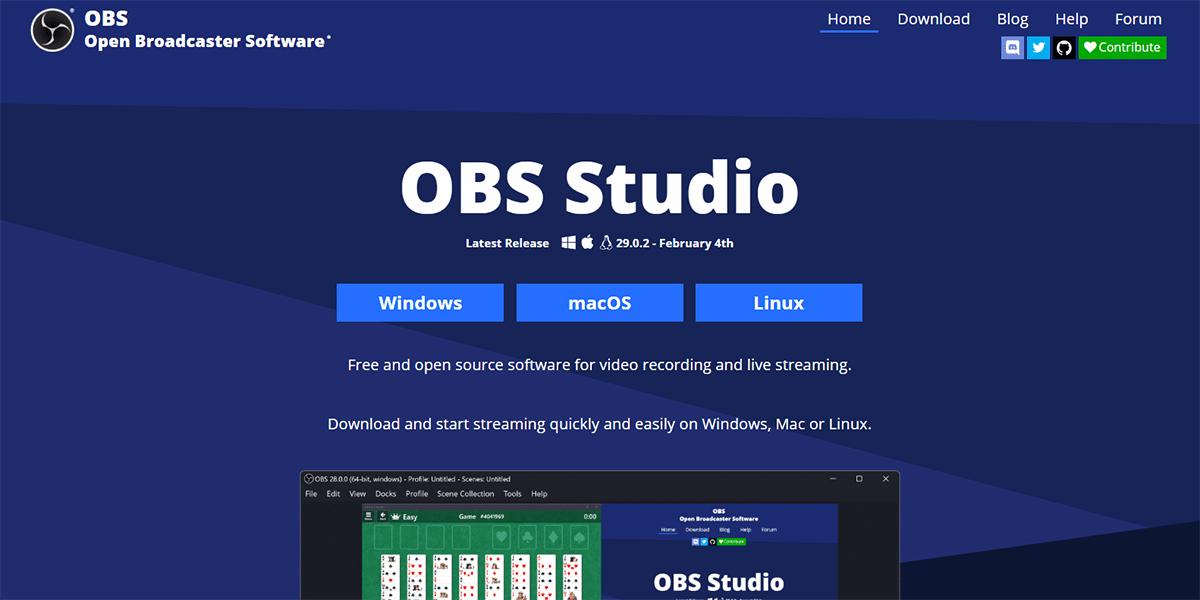Choose the Linux download button
This screenshot has height=600, width=1200.
(x=778, y=303)
